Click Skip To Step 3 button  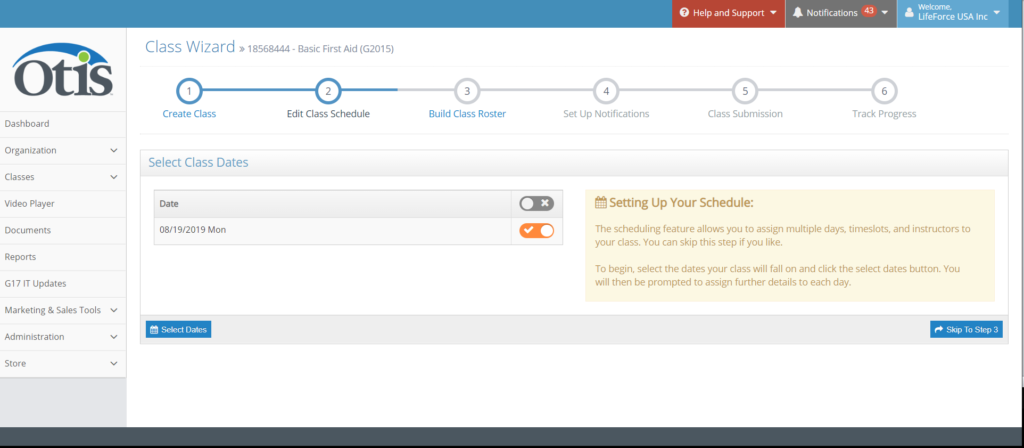[965, 329]
